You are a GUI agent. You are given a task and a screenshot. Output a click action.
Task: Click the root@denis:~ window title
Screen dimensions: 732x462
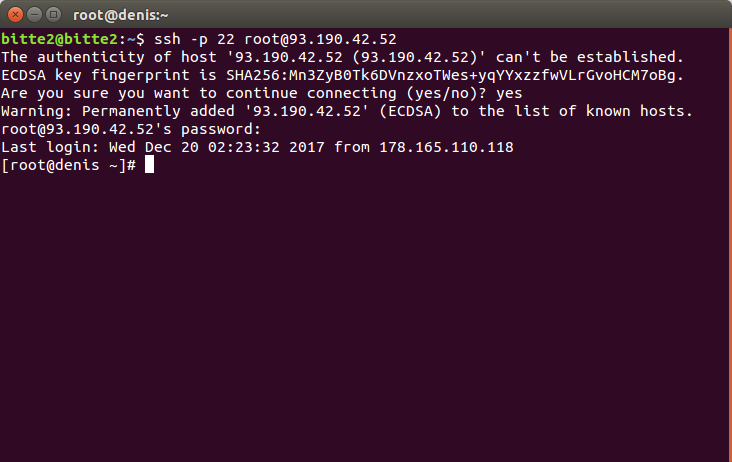coord(120,15)
